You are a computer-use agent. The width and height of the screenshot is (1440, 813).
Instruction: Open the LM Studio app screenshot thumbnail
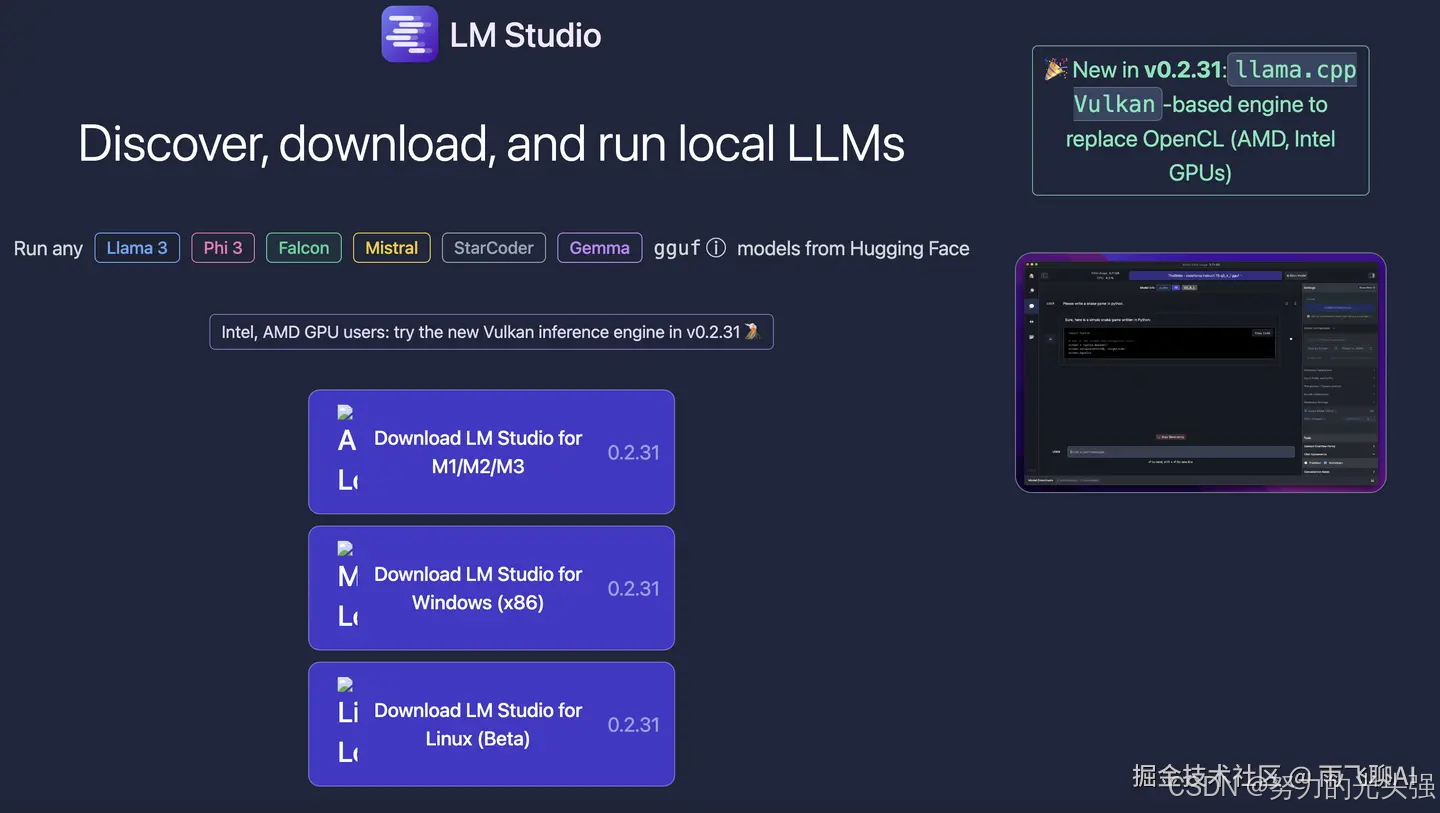(x=1200, y=372)
